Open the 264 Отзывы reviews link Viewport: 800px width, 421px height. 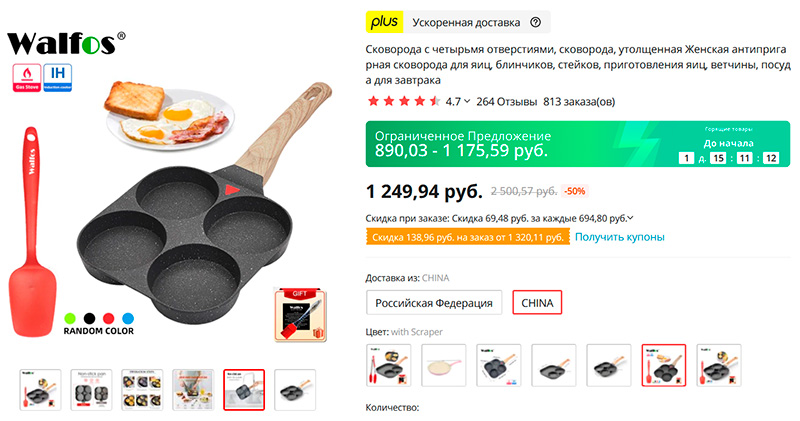tap(507, 102)
